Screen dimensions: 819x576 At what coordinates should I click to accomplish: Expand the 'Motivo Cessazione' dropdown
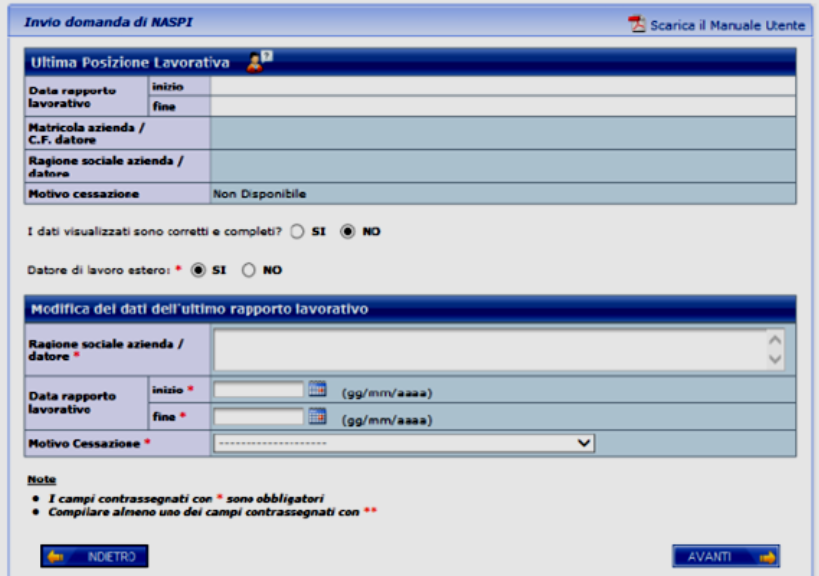pyautogui.click(x=404, y=443)
